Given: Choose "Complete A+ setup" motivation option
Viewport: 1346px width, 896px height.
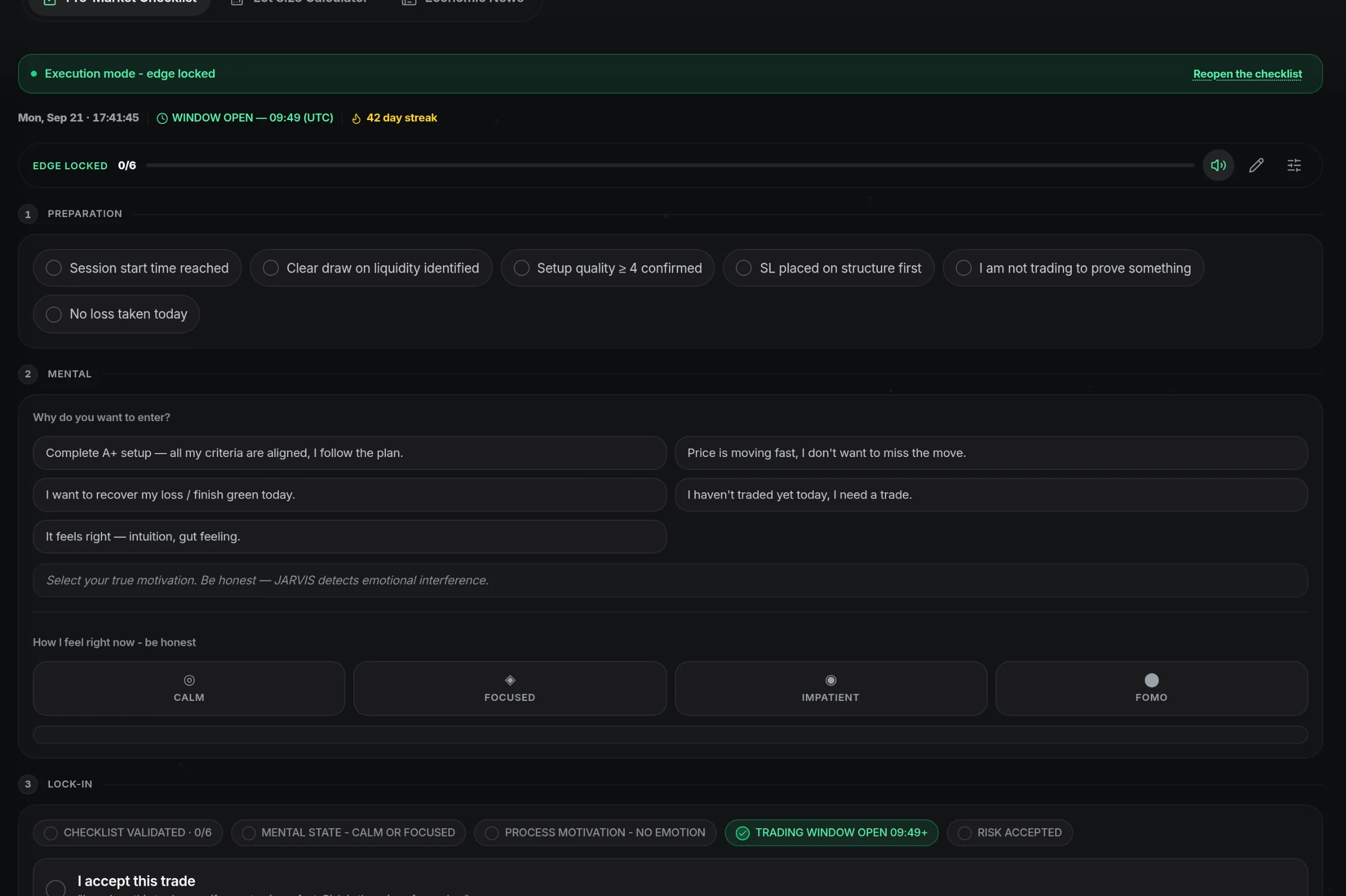Looking at the screenshot, I should [350, 453].
